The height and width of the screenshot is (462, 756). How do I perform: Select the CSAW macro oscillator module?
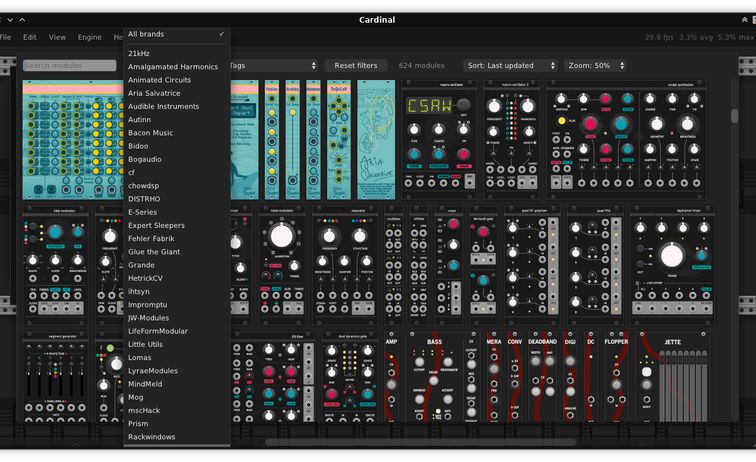(x=440, y=140)
